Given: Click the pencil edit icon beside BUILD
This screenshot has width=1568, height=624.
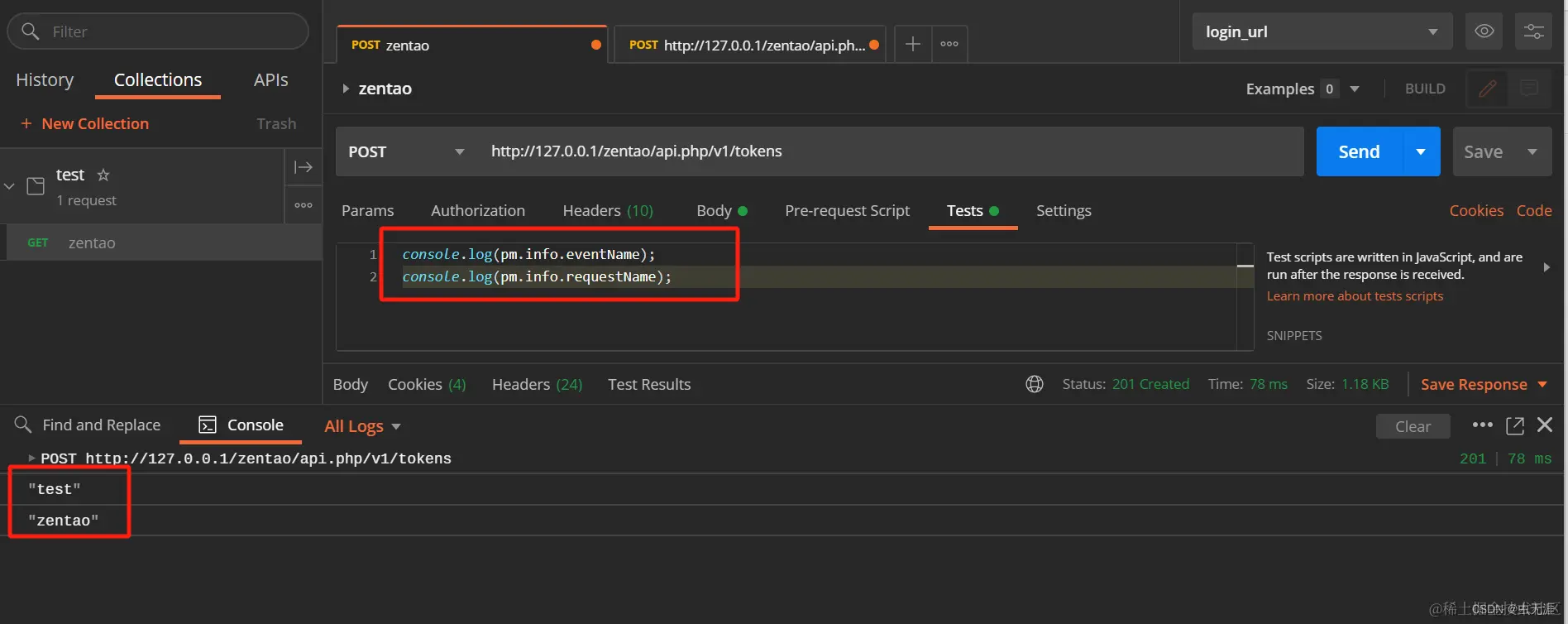Looking at the screenshot, I should pyautogui.click(x=1487, y=89).
